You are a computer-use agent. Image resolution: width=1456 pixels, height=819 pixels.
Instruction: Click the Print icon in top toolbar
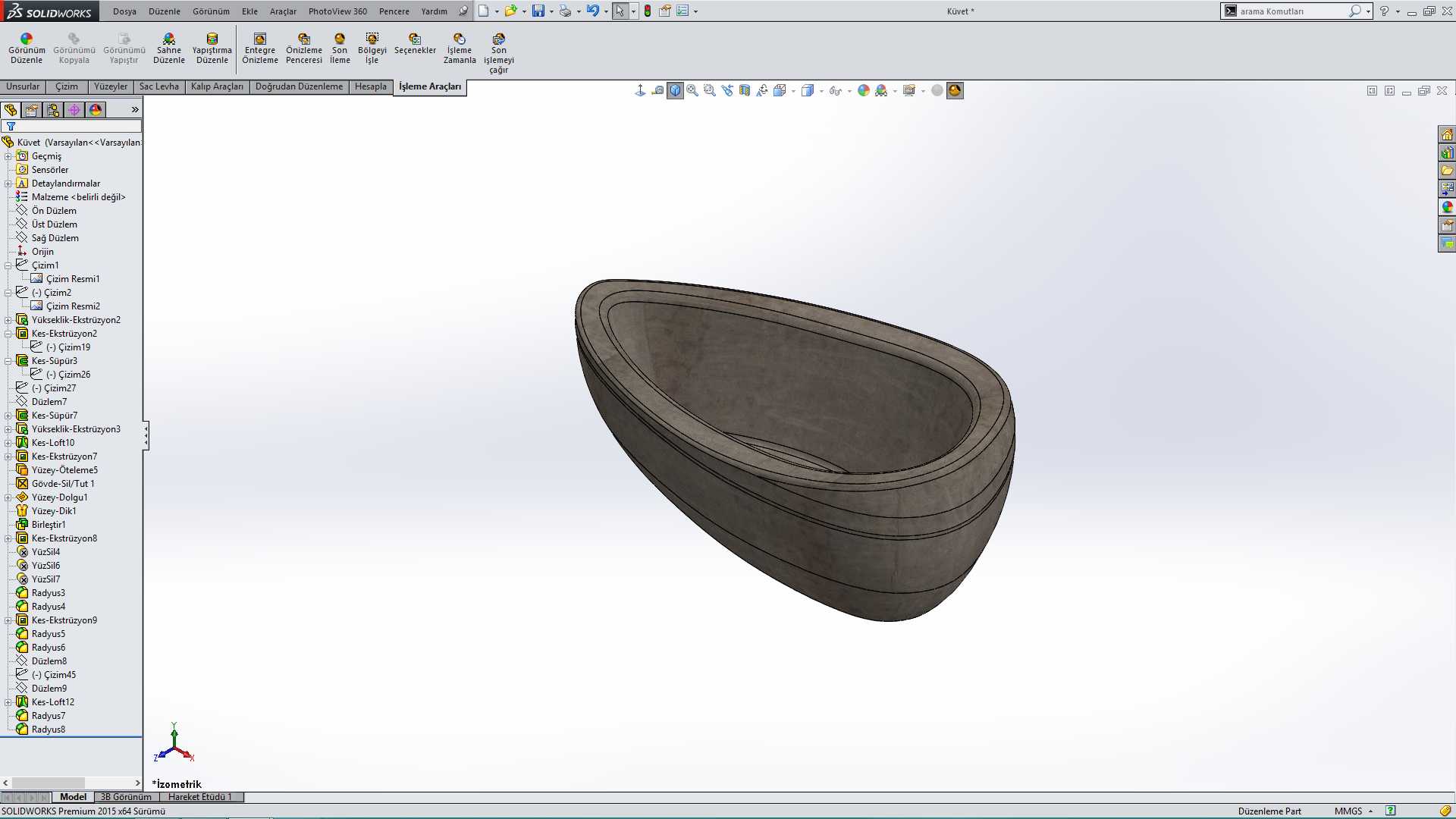[565, 11]
